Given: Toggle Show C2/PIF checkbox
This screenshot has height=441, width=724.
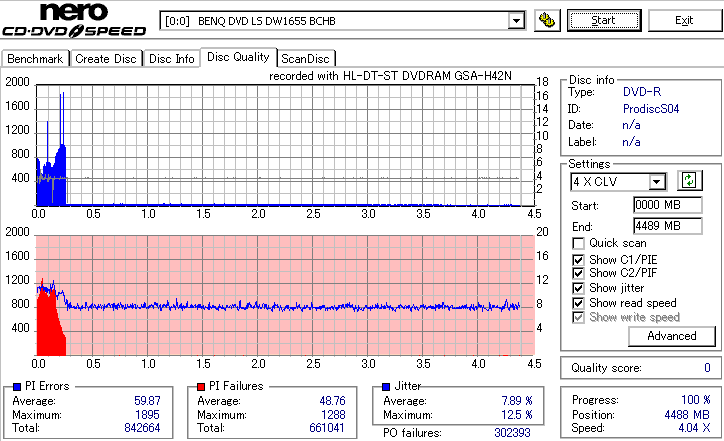Looking at the screenshot, I should 578,273.
